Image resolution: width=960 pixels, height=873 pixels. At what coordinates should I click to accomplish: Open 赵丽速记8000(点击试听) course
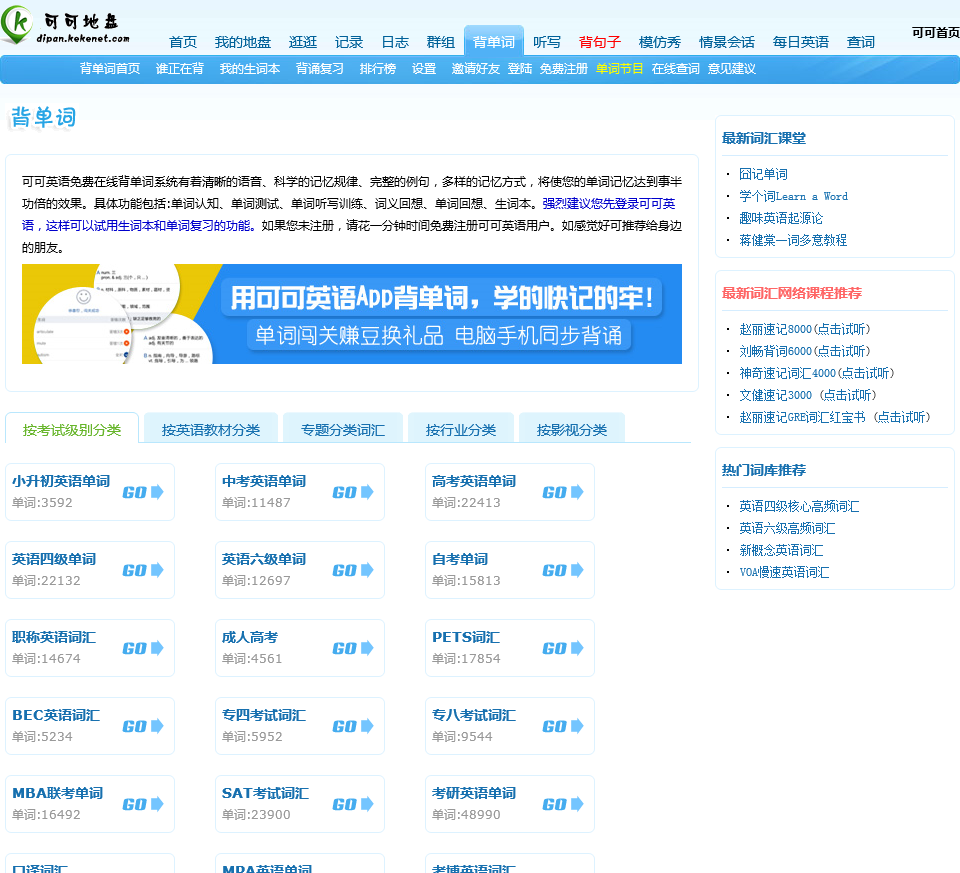804,329
